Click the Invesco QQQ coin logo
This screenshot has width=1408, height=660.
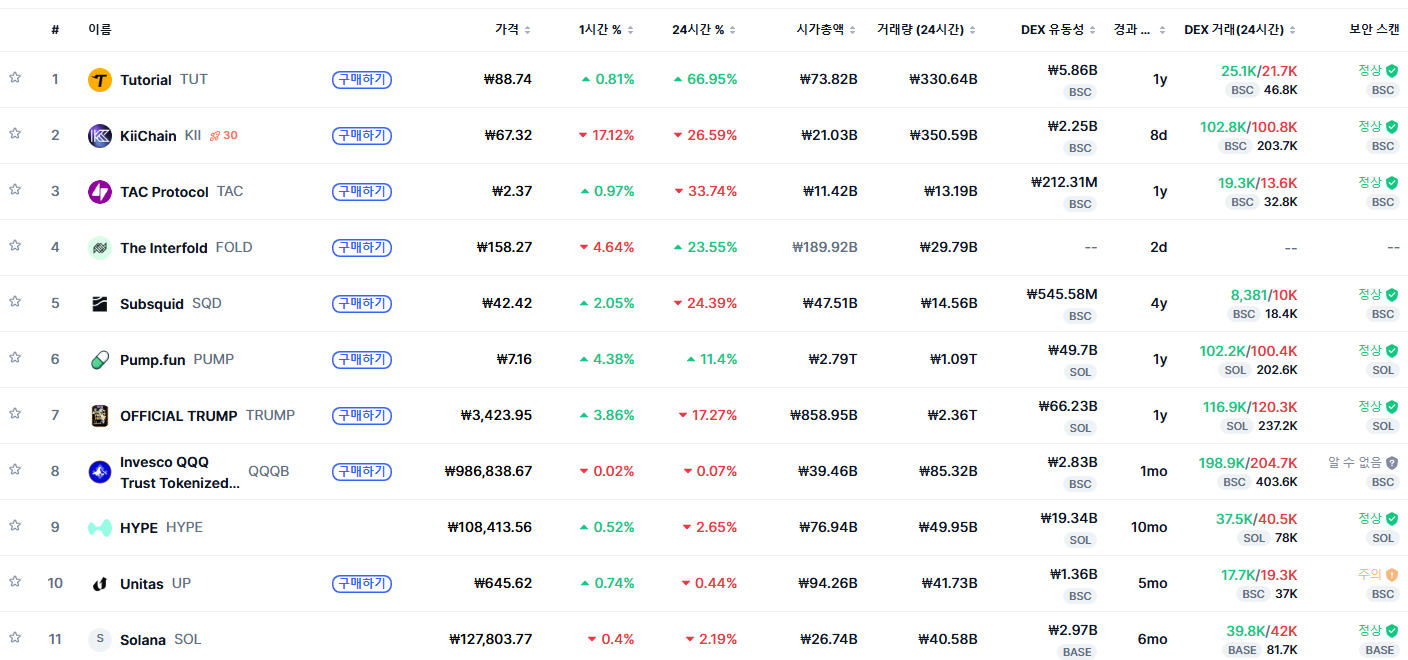coord(100,472)
